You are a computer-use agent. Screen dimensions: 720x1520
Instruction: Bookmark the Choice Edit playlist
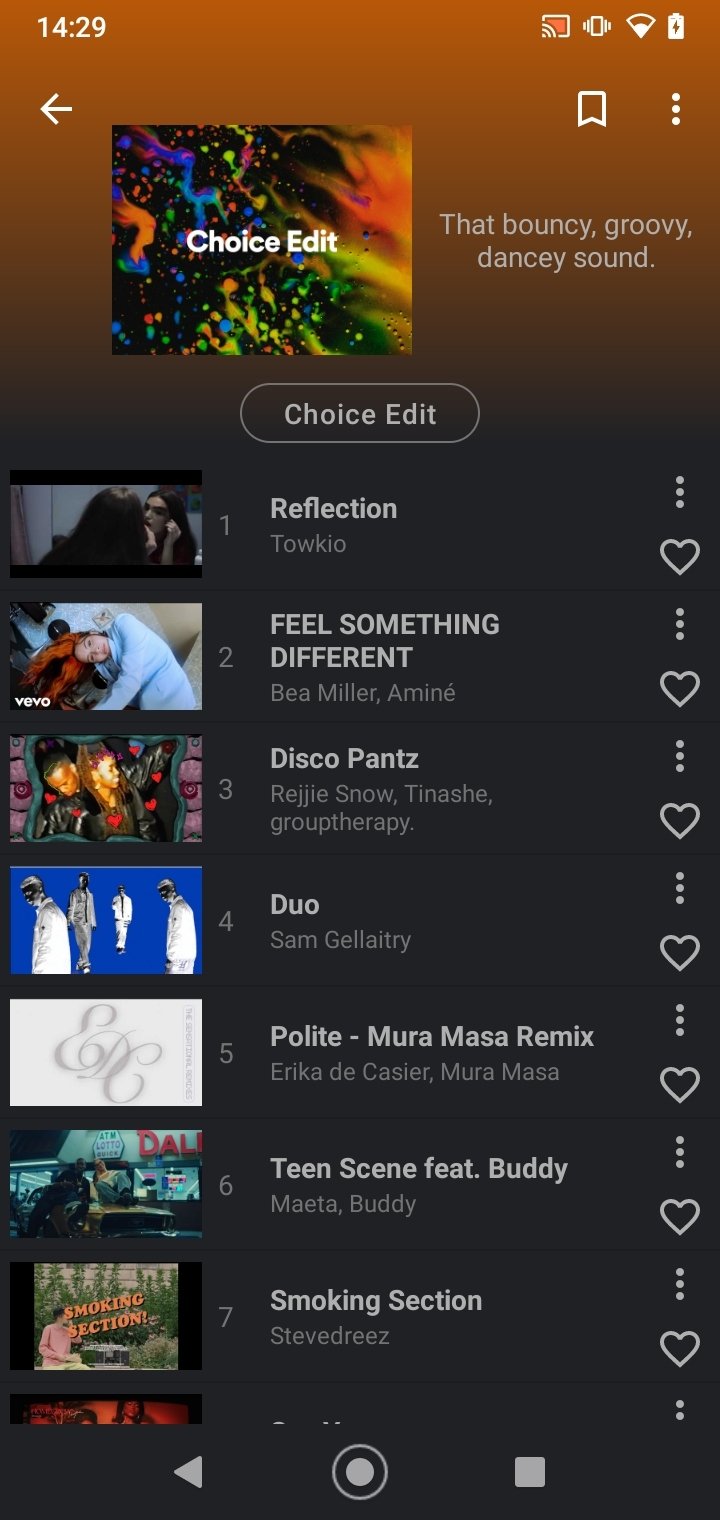592,109
